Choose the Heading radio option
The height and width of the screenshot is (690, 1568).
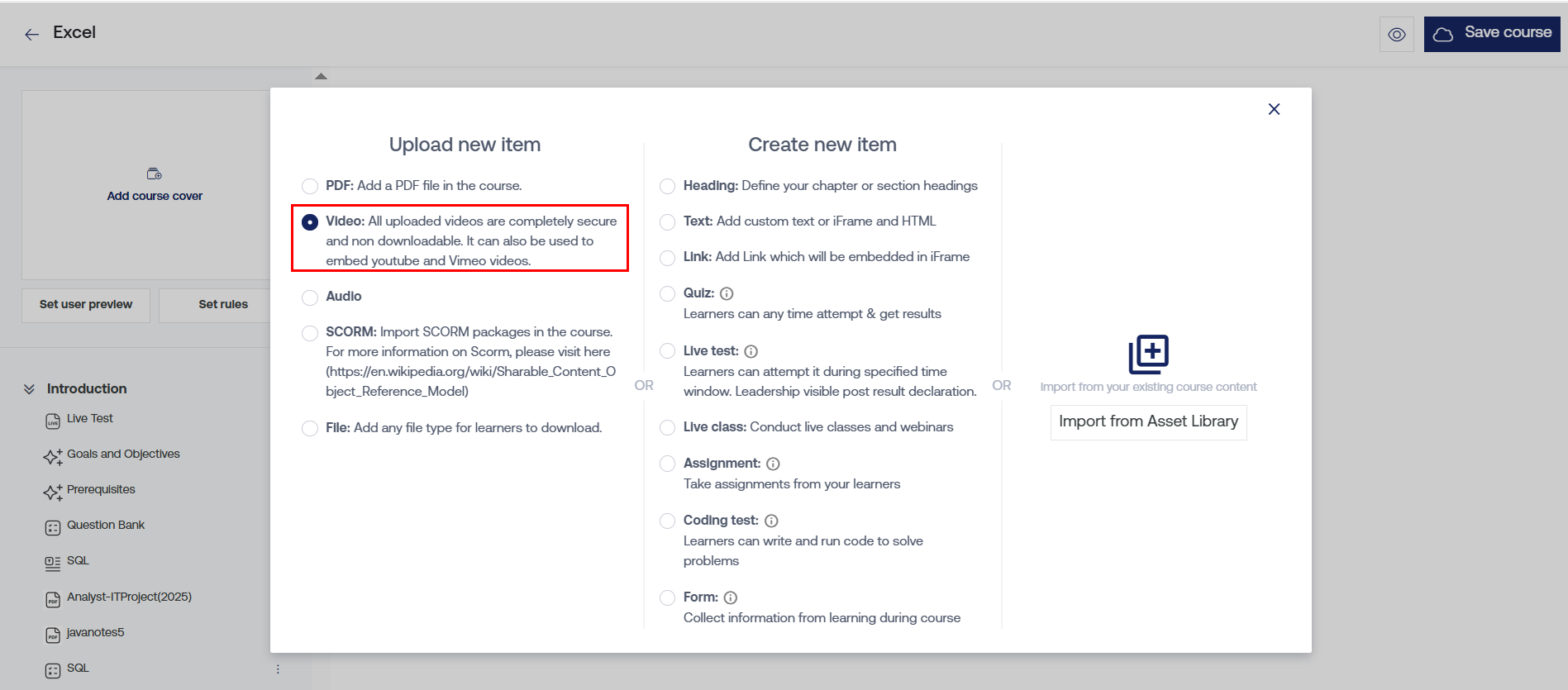(x=667, y=186)
